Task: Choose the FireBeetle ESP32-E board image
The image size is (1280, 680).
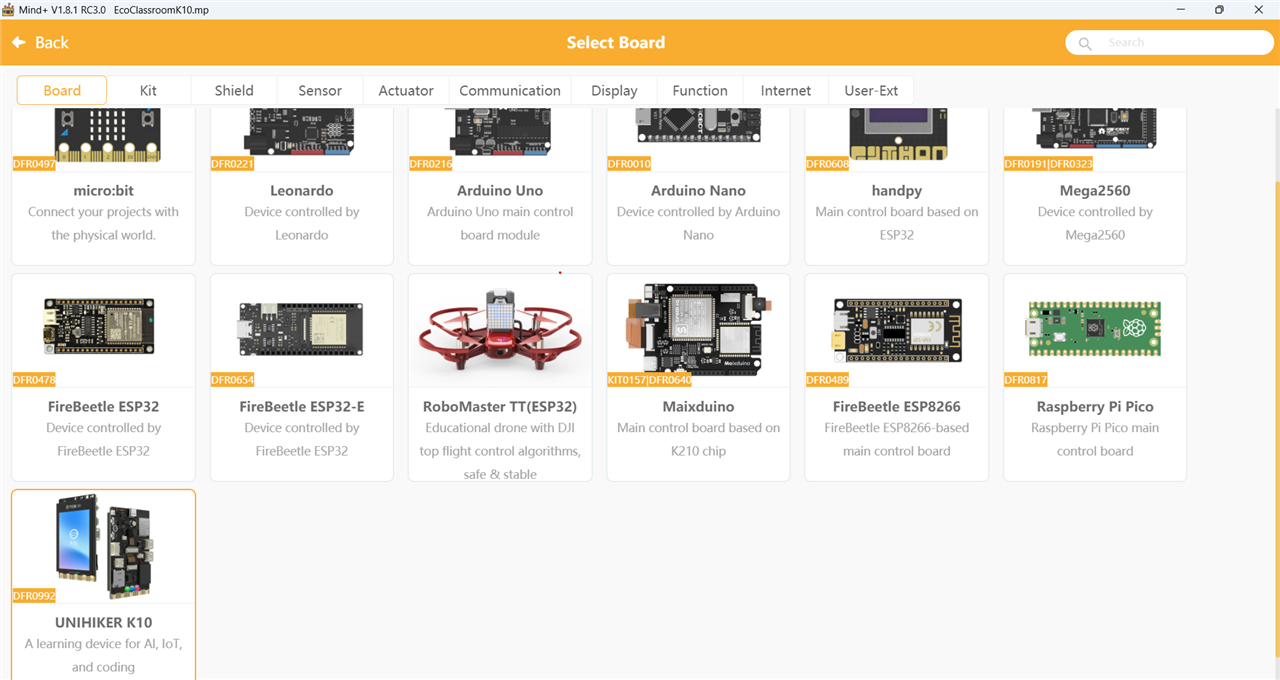Action: [301, 330]
